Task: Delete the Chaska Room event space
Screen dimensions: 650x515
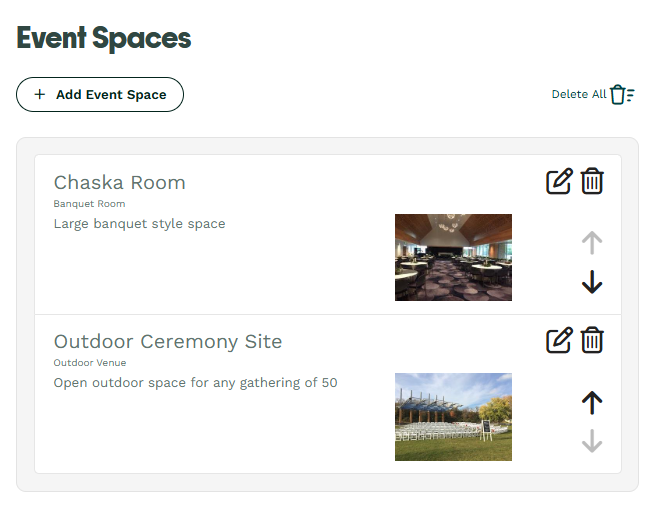Action: tap(592, 181)
